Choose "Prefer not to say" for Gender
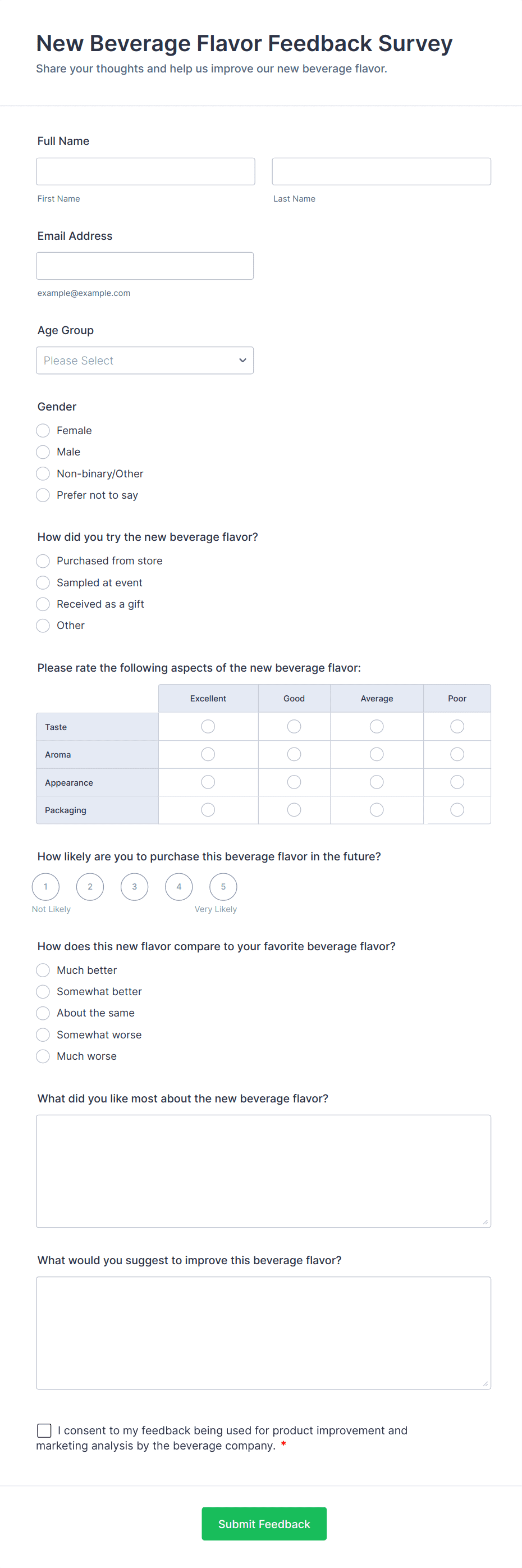 click(43, 495)
